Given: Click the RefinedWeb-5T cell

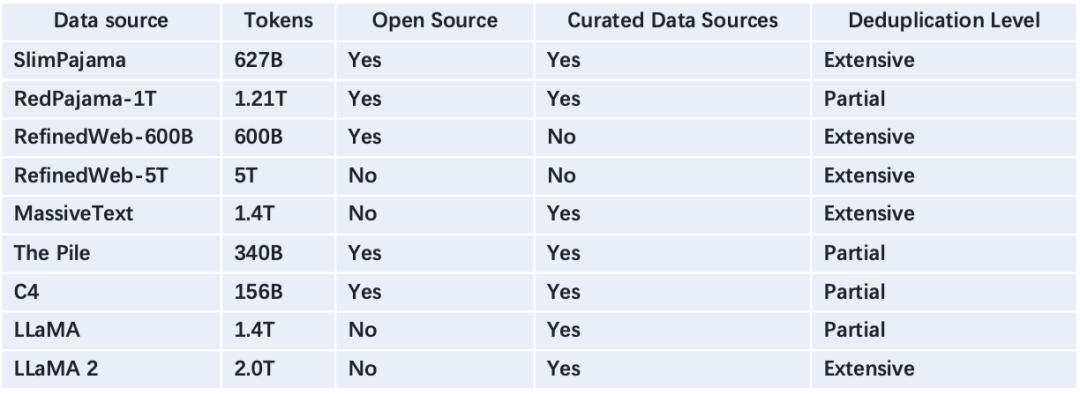Looking at the screenshot, I should tap(90, 175).
